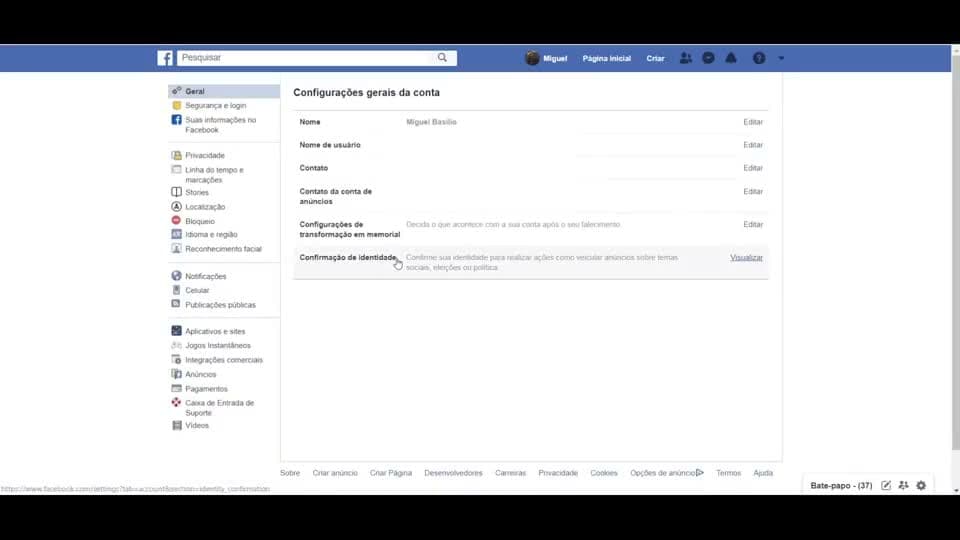Open Miguel's profile avatar
The width and height of the screenshot is (960, 540).
click(x=532, y=58)
